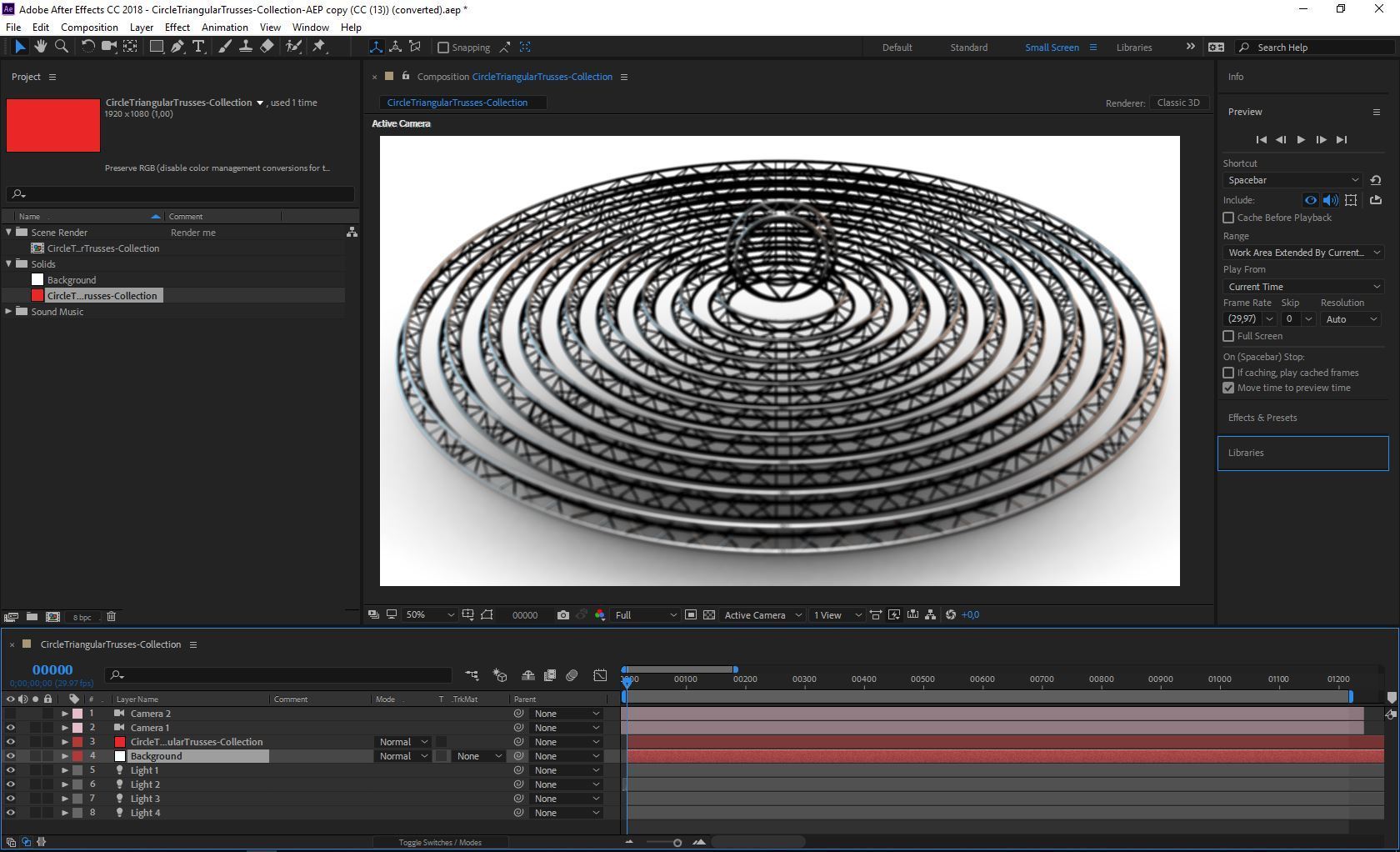Select the Rectangle shape tool
This screenshot has width=1400, height=852.
pyautogui.click(x=156, y=47)
